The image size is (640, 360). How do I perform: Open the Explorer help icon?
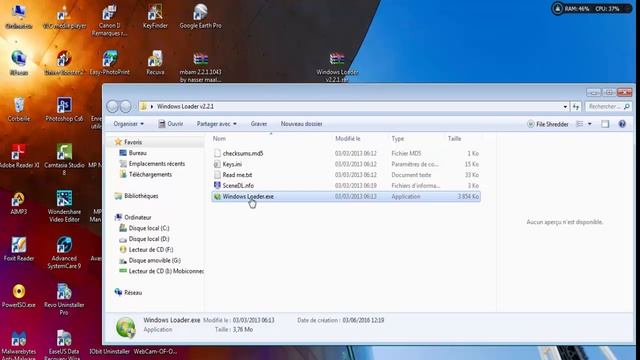click(x=622, y=124)
